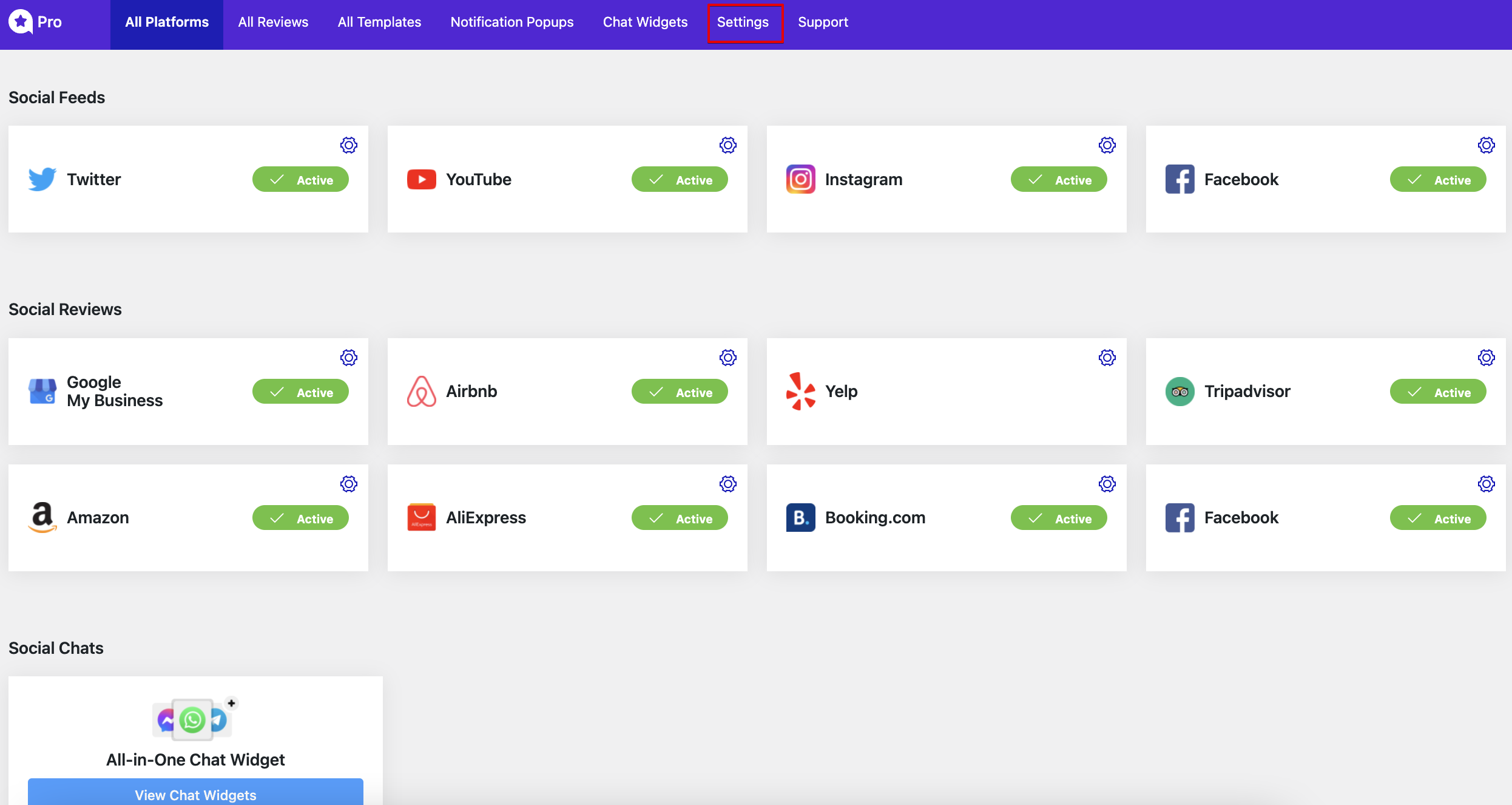Open the Chat Widgets tab

645,22
